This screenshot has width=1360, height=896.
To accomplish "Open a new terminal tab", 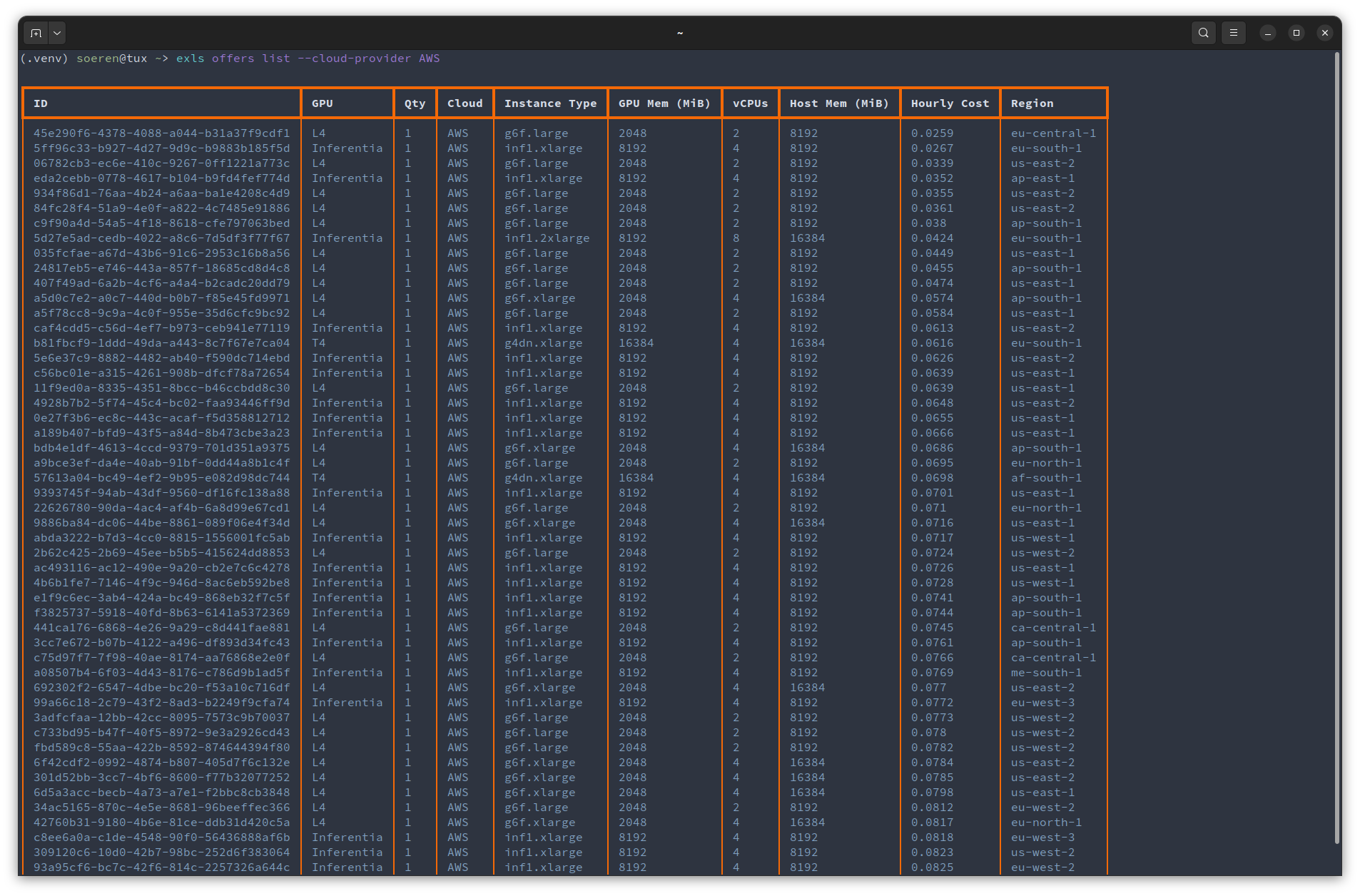I will pyautogui.click(x=36, y=32).
